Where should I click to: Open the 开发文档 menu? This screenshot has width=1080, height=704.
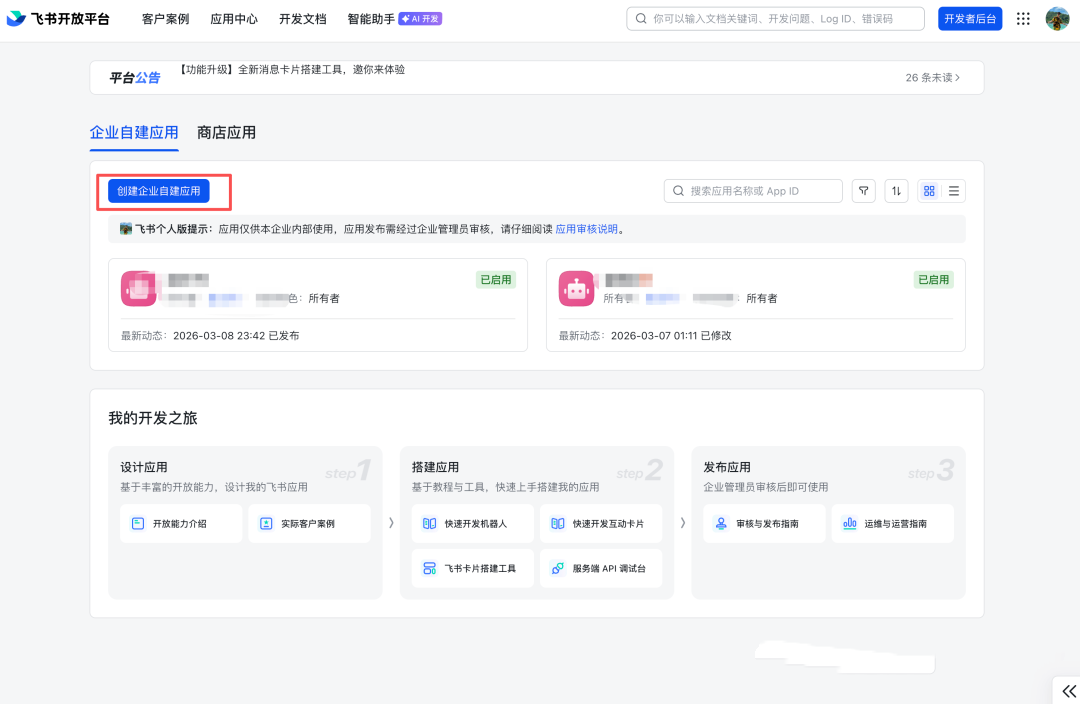point(302,19)
